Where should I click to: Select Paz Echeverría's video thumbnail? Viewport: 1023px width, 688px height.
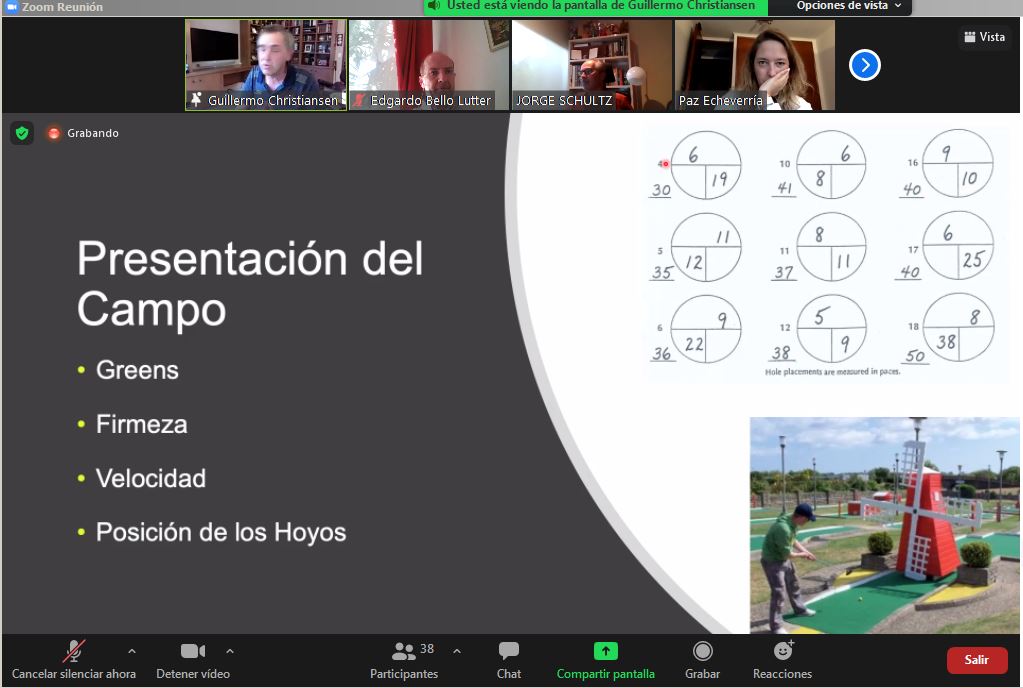[x=755, y=64]
